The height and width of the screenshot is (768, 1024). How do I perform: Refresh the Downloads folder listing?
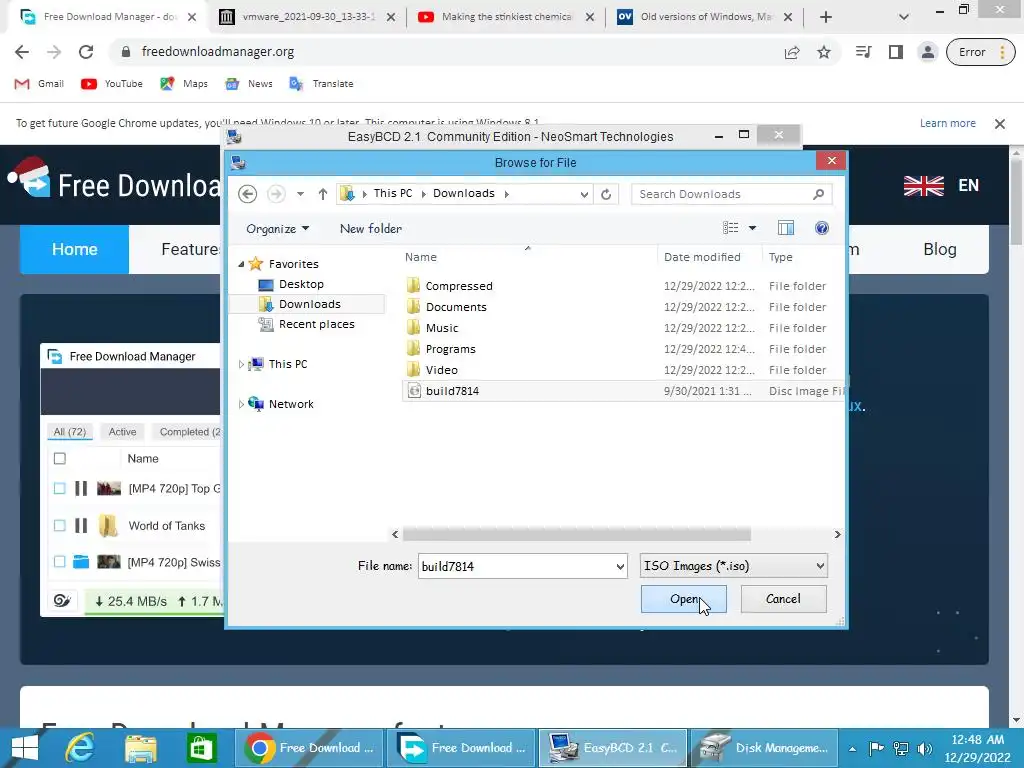coord(606,194)
